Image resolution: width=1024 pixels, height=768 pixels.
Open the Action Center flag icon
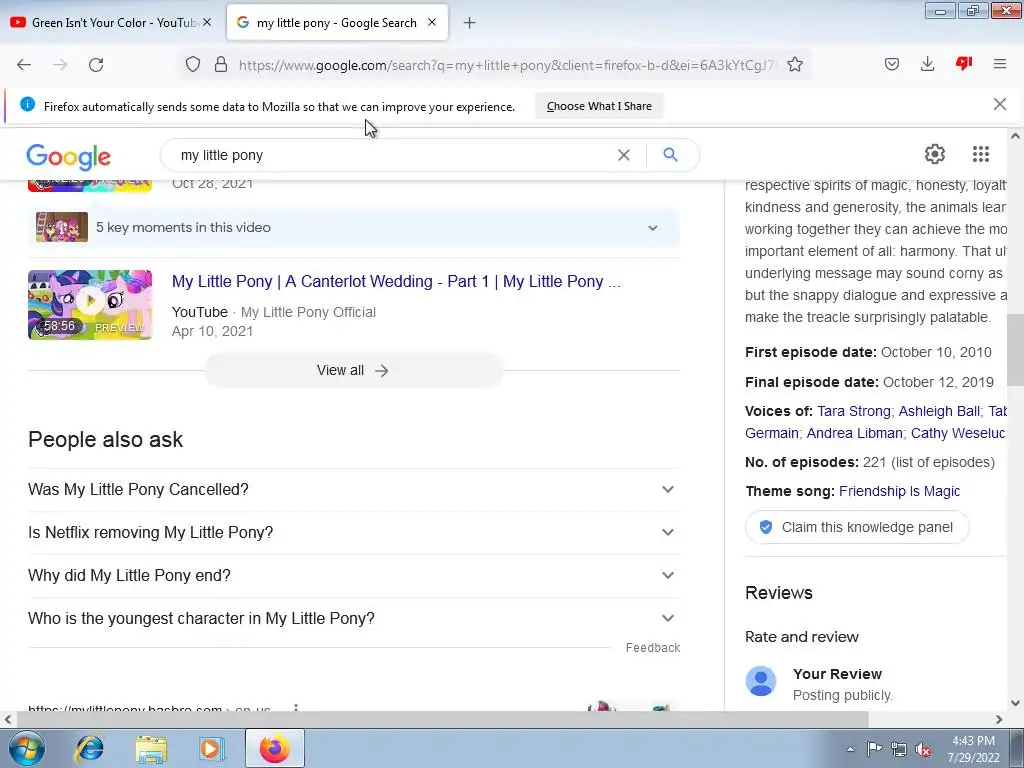(x=874, y=749)
